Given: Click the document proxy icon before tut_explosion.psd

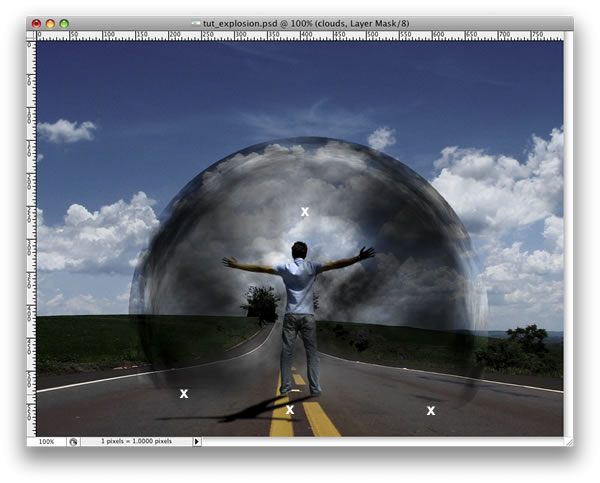Looking at the screenshot, I should pyautogui.click(x=196, y=23).
